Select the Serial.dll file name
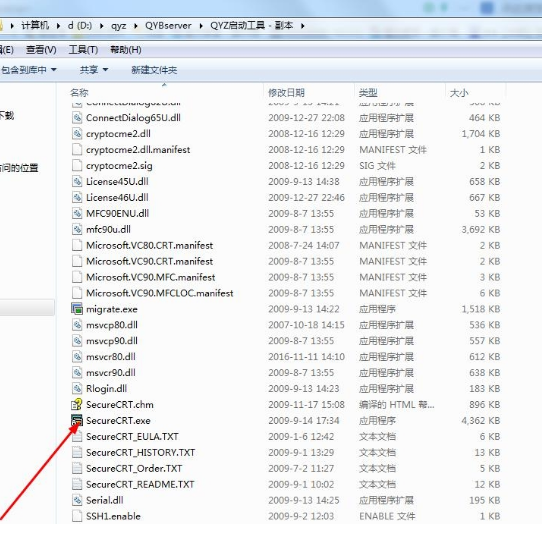 click(104, 500)
